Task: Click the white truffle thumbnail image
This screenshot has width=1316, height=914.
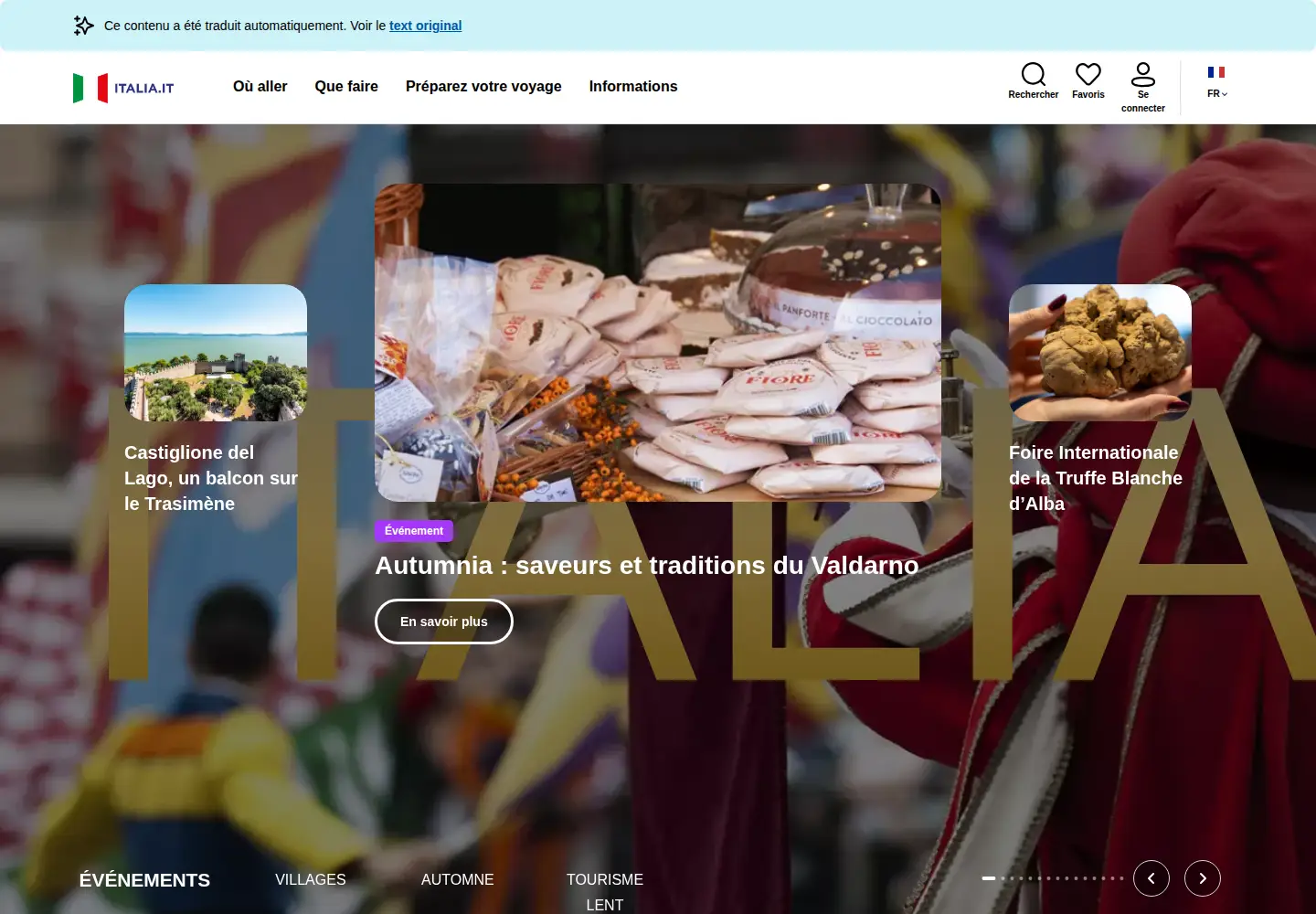Action: 1100,353
